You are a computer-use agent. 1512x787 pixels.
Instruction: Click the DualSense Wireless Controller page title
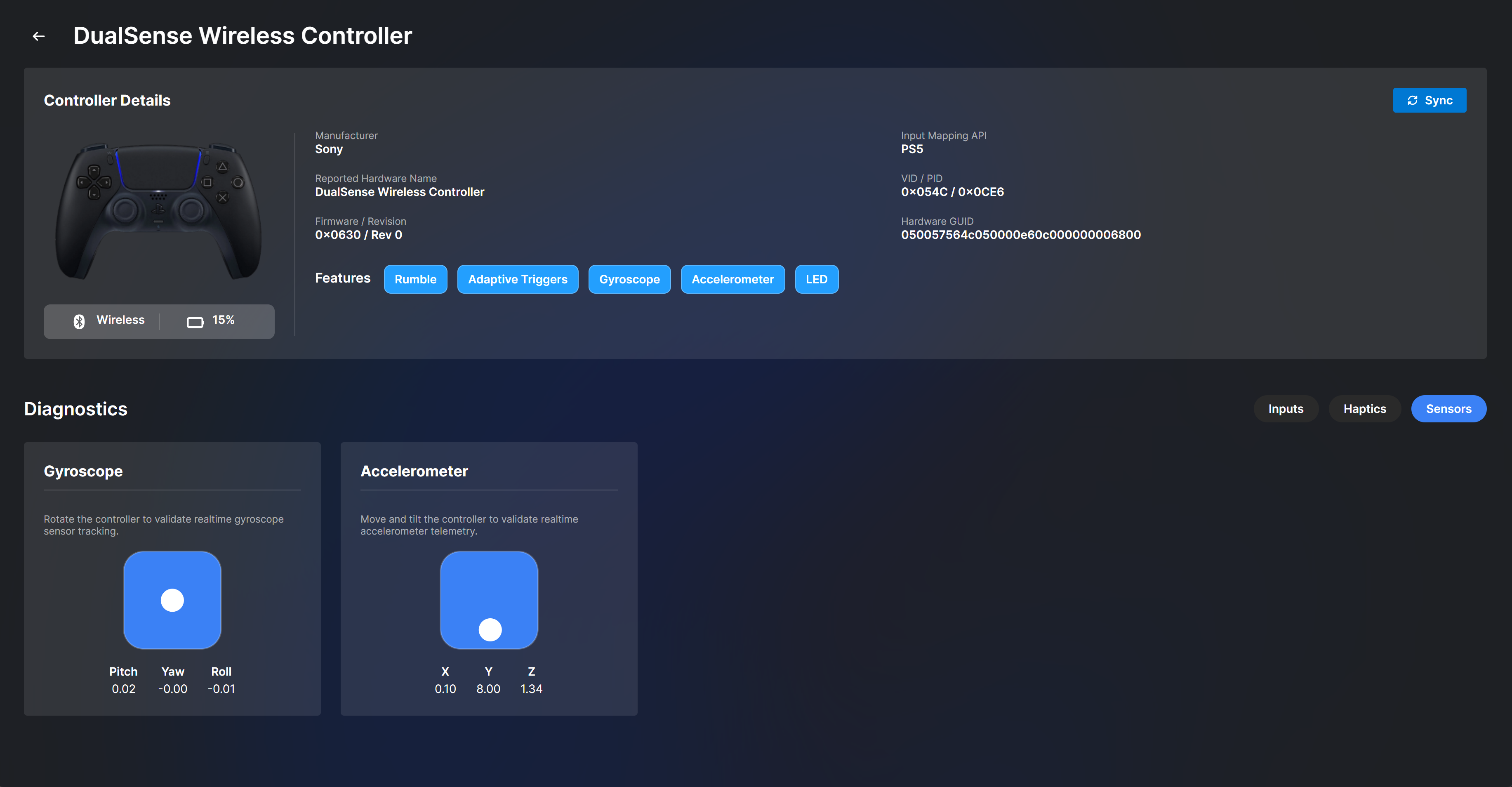click(243, 36)
